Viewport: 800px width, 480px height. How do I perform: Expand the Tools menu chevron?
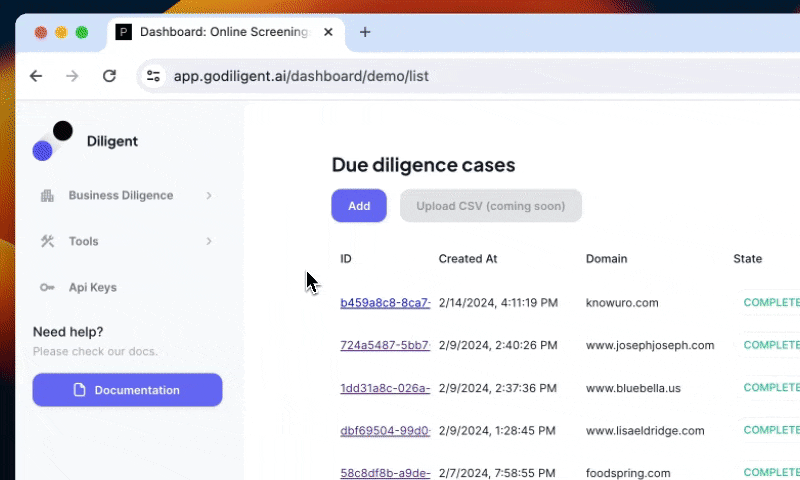pos(209,241)
